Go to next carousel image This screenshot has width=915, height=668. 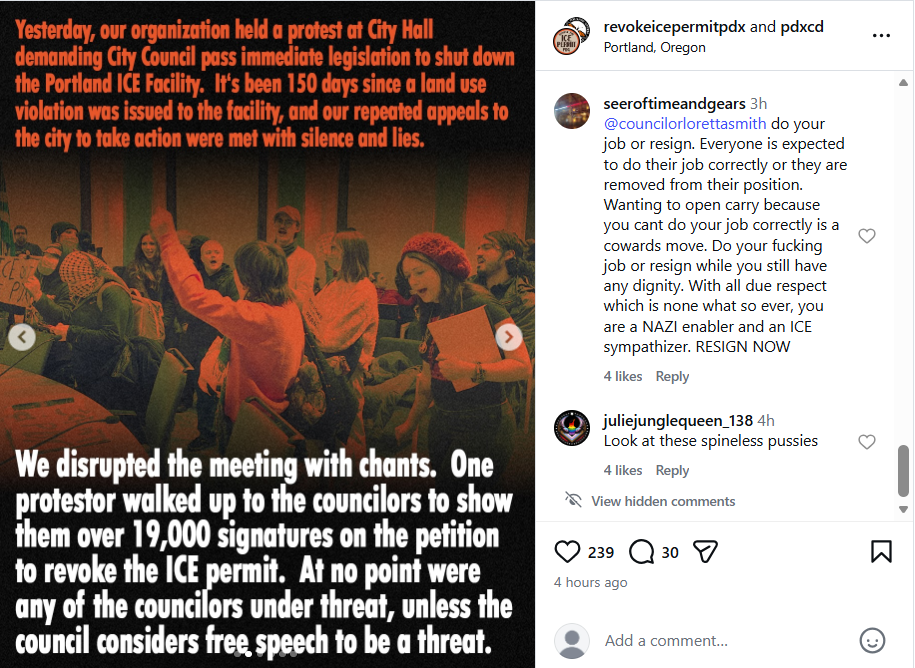(x=509, y=337)
